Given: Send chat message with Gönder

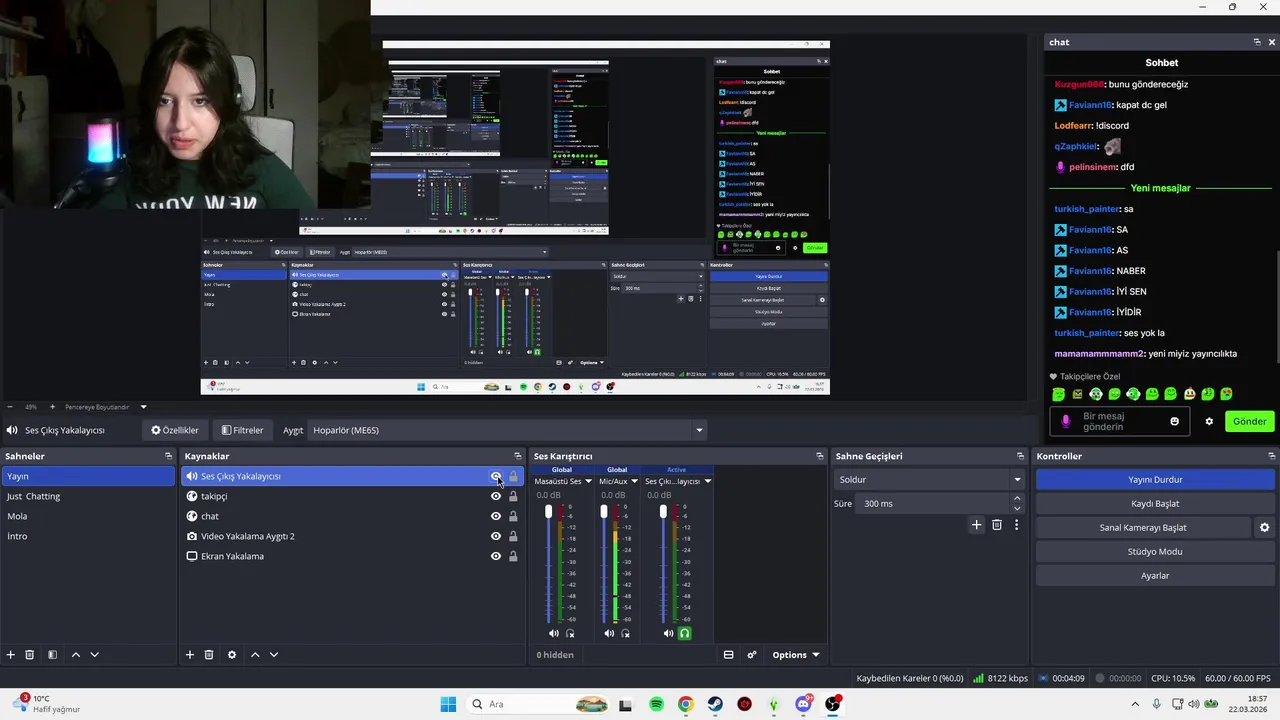Looking at the screenshot, I should point(1249,421).
